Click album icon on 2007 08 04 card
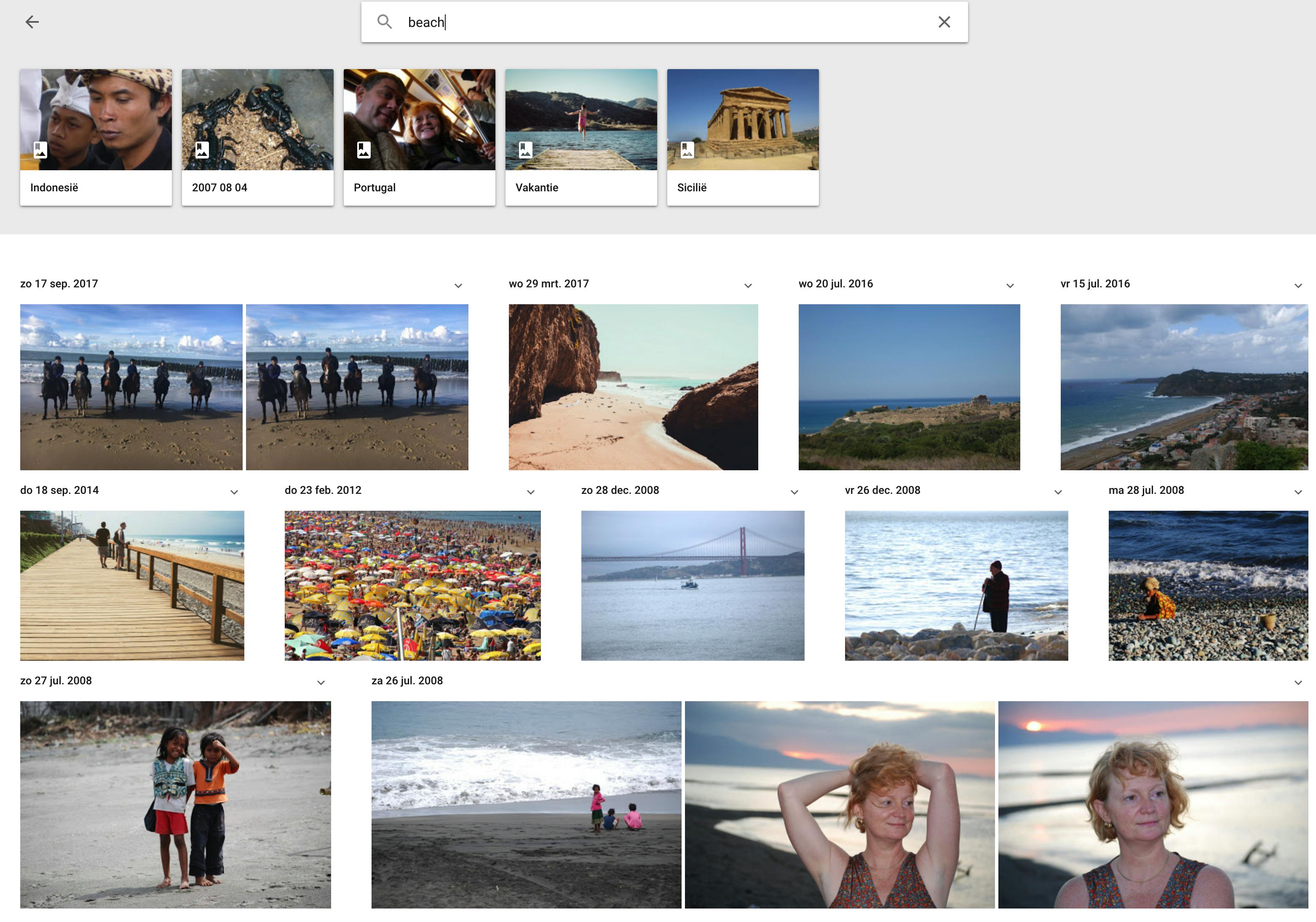Viewport: 1316px width, 922px height. click(202, 150)
